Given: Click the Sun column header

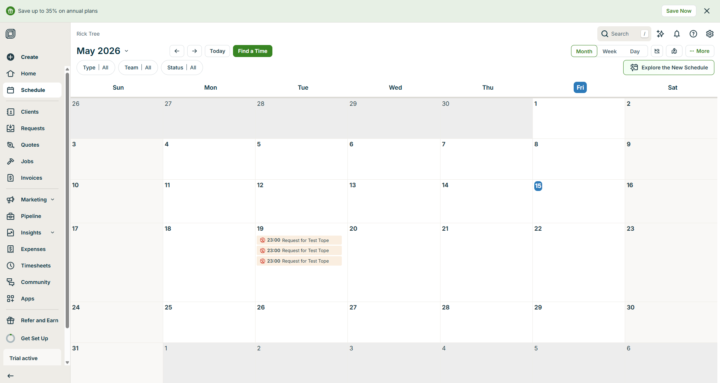Looking at the screenshot, I should (x=118, y=87).
